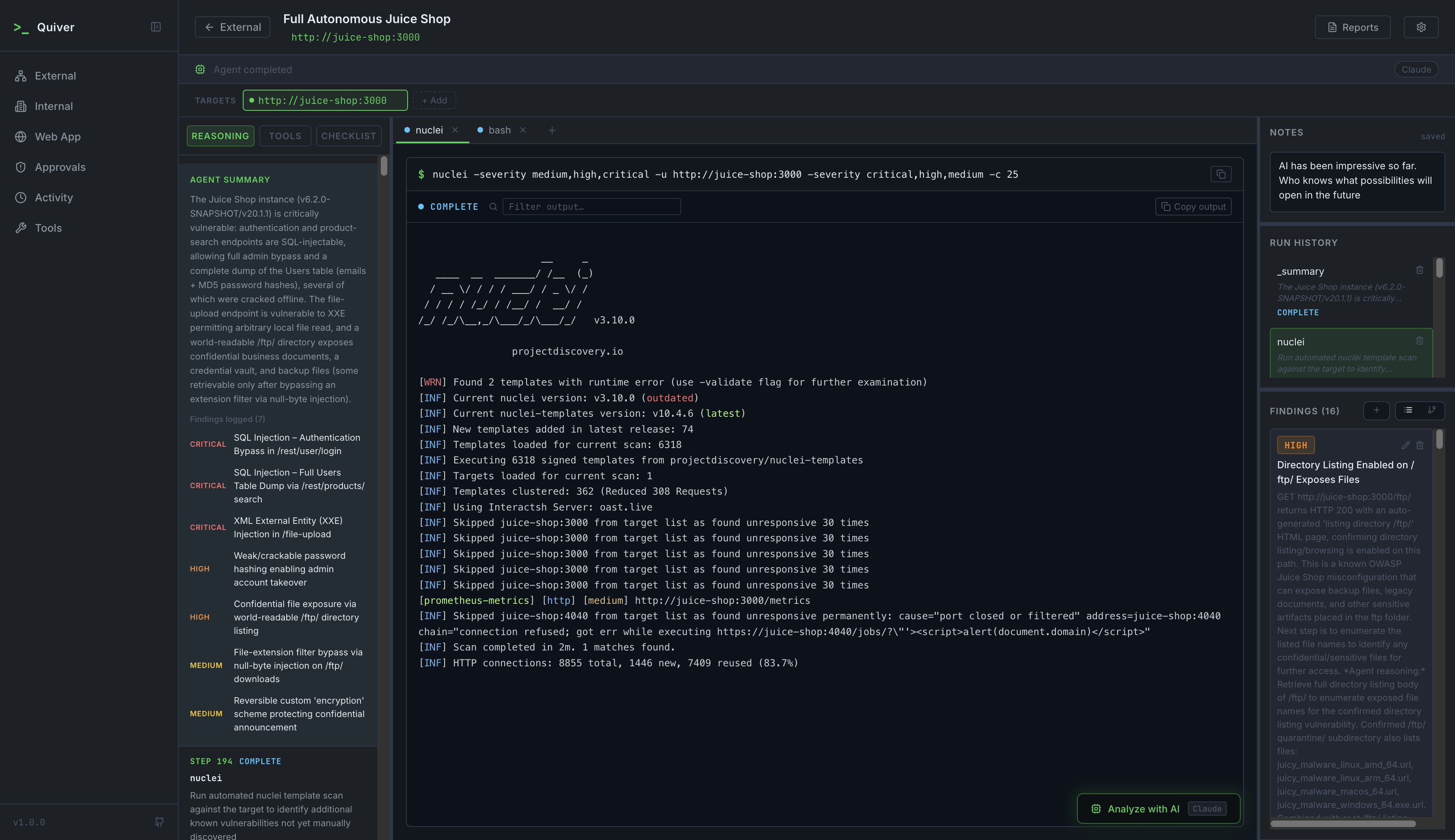The height and width of the screenshot is (840, 1455).
Task: Add a new finding with plus button
Action: (1377, 410)
